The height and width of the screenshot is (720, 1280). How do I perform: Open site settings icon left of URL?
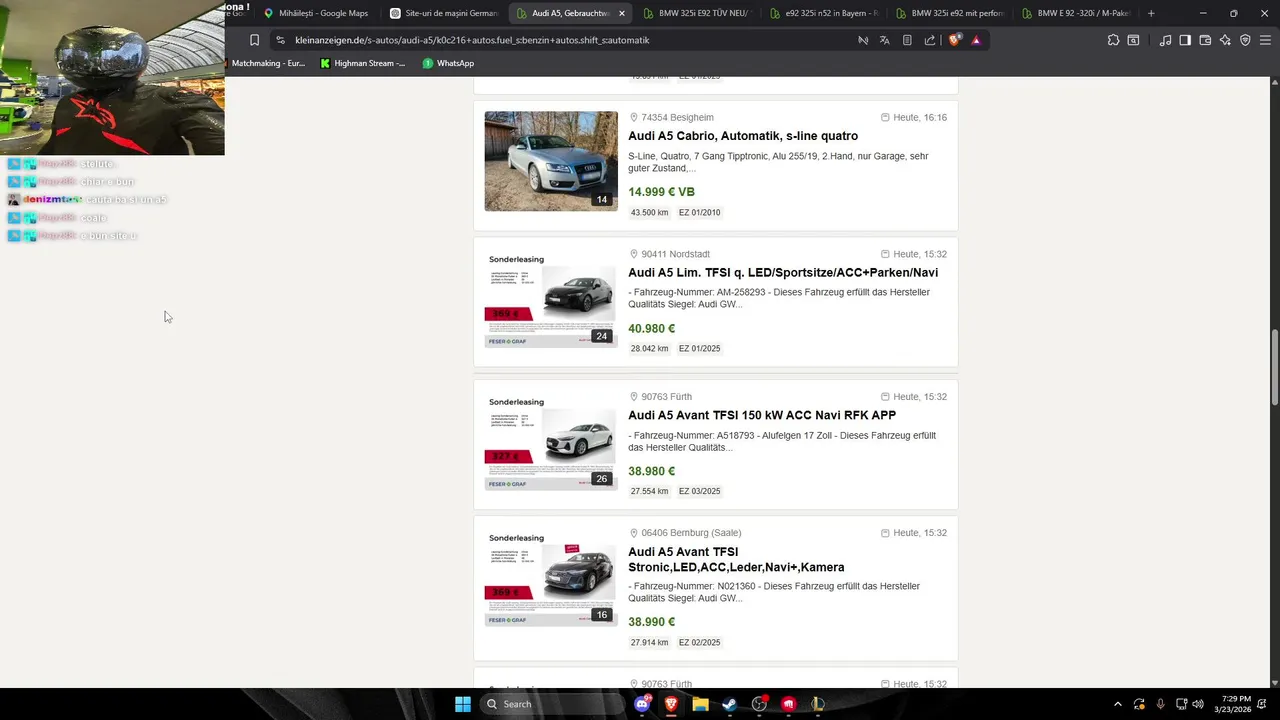point(280,40)
